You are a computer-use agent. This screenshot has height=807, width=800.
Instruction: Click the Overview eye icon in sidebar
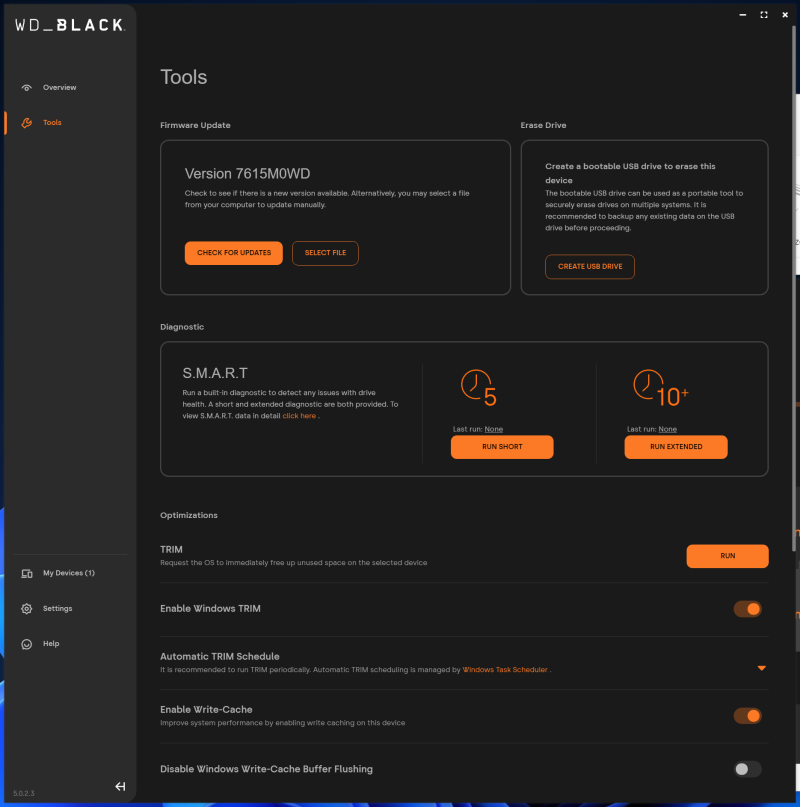point(27,88)
